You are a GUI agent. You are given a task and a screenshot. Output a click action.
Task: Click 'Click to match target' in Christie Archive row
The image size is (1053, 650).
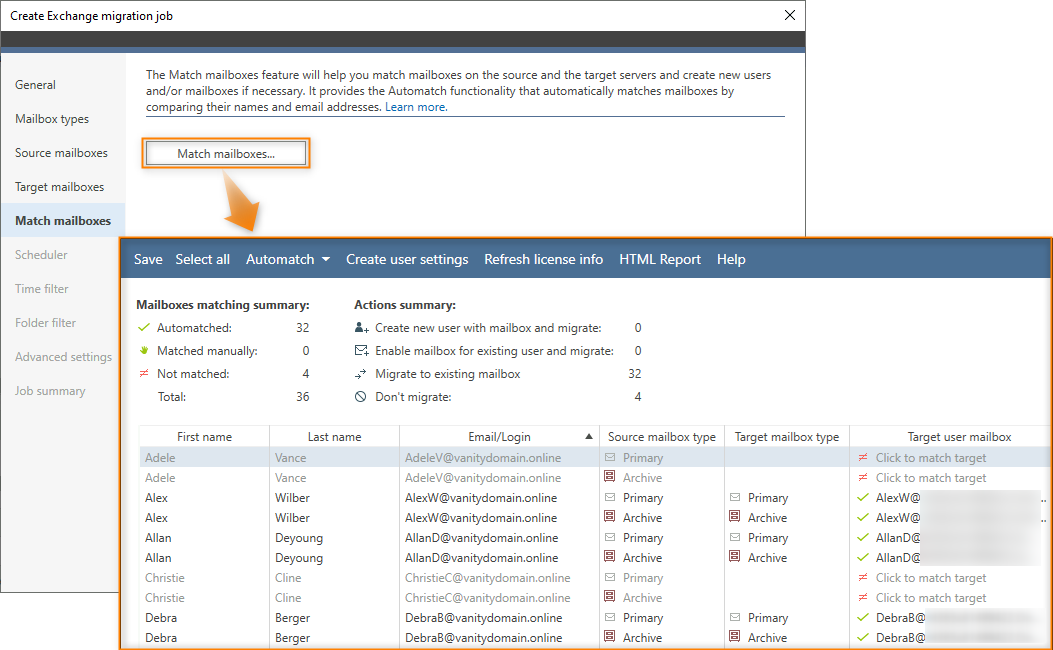931,598
